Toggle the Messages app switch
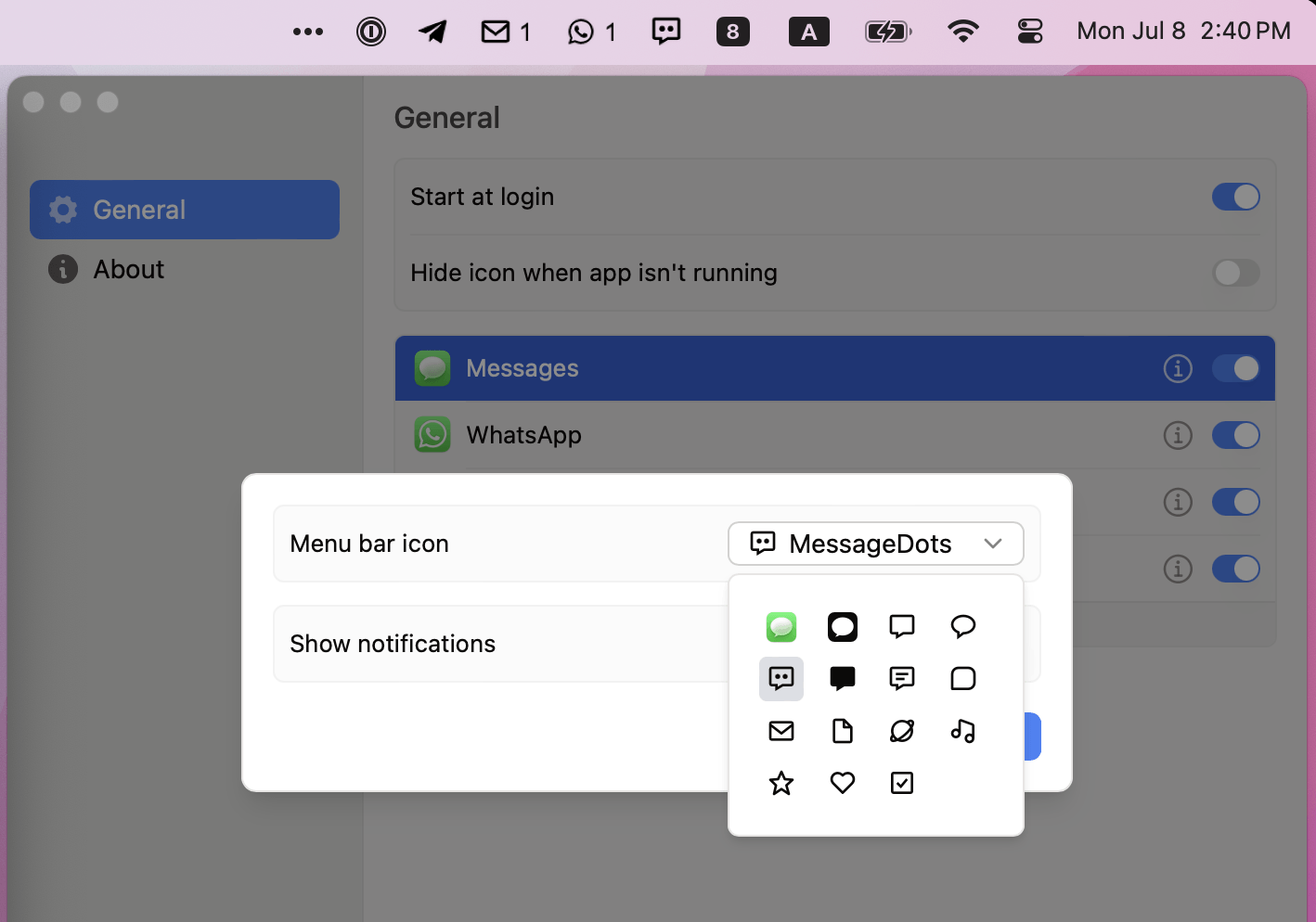The width and height of the screenshot is (1316, 922). 1236,368
